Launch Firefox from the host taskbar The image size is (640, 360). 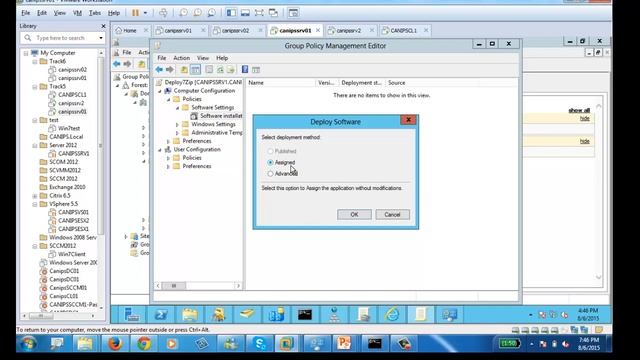115,344
